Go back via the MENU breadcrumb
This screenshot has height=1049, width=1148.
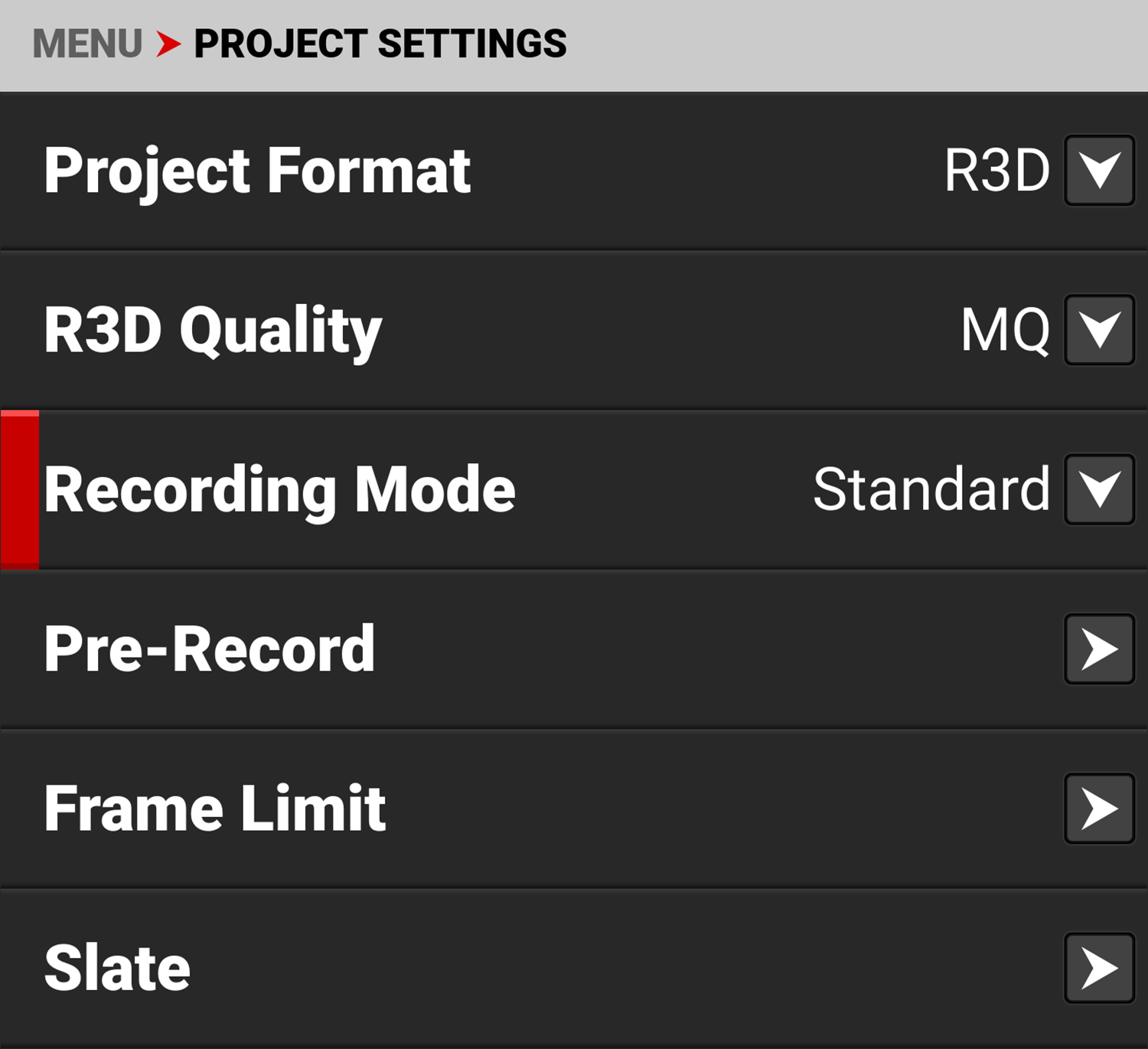point(87,44)
